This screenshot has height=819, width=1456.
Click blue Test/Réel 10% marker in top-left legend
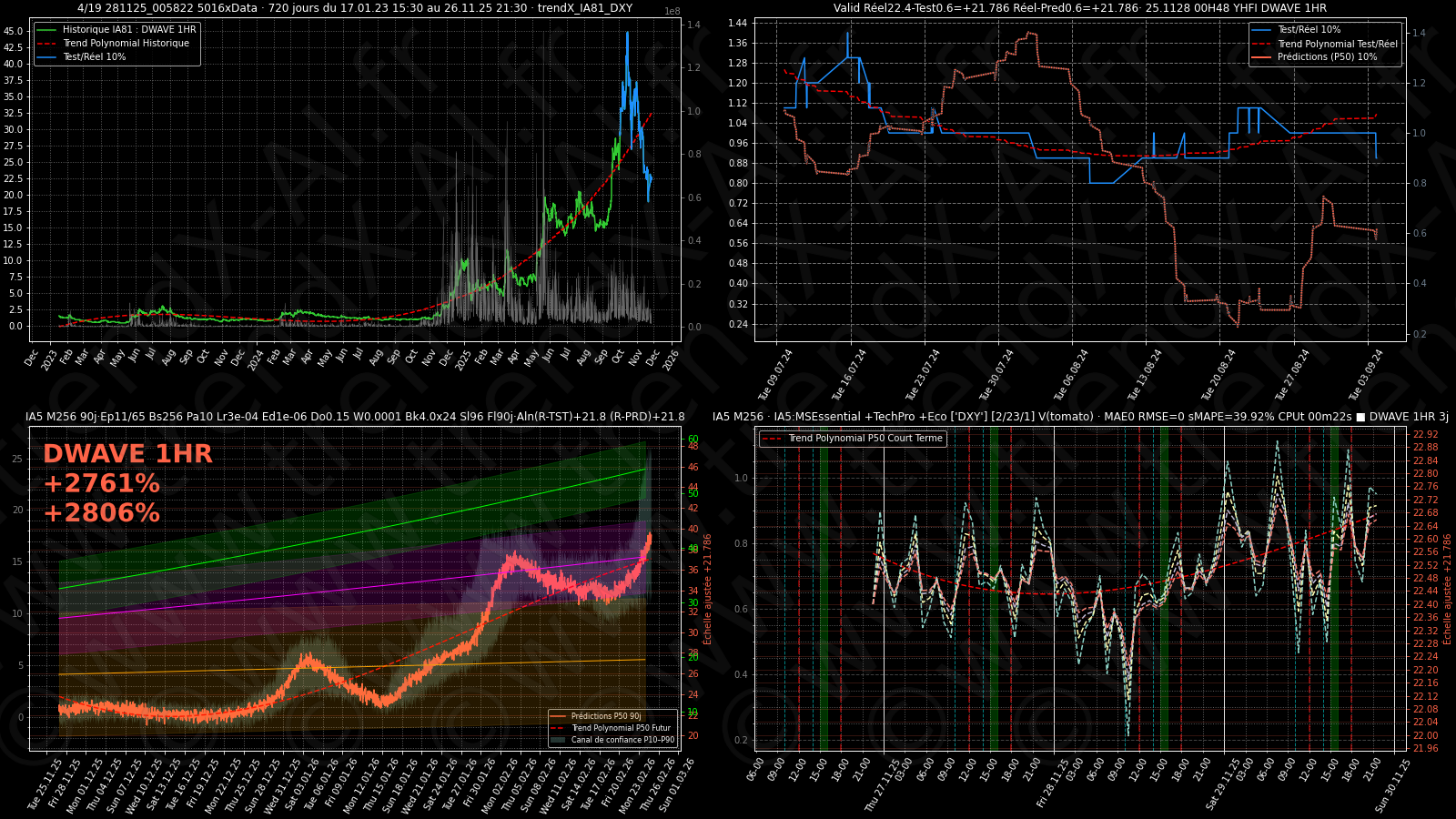(45, 57)
